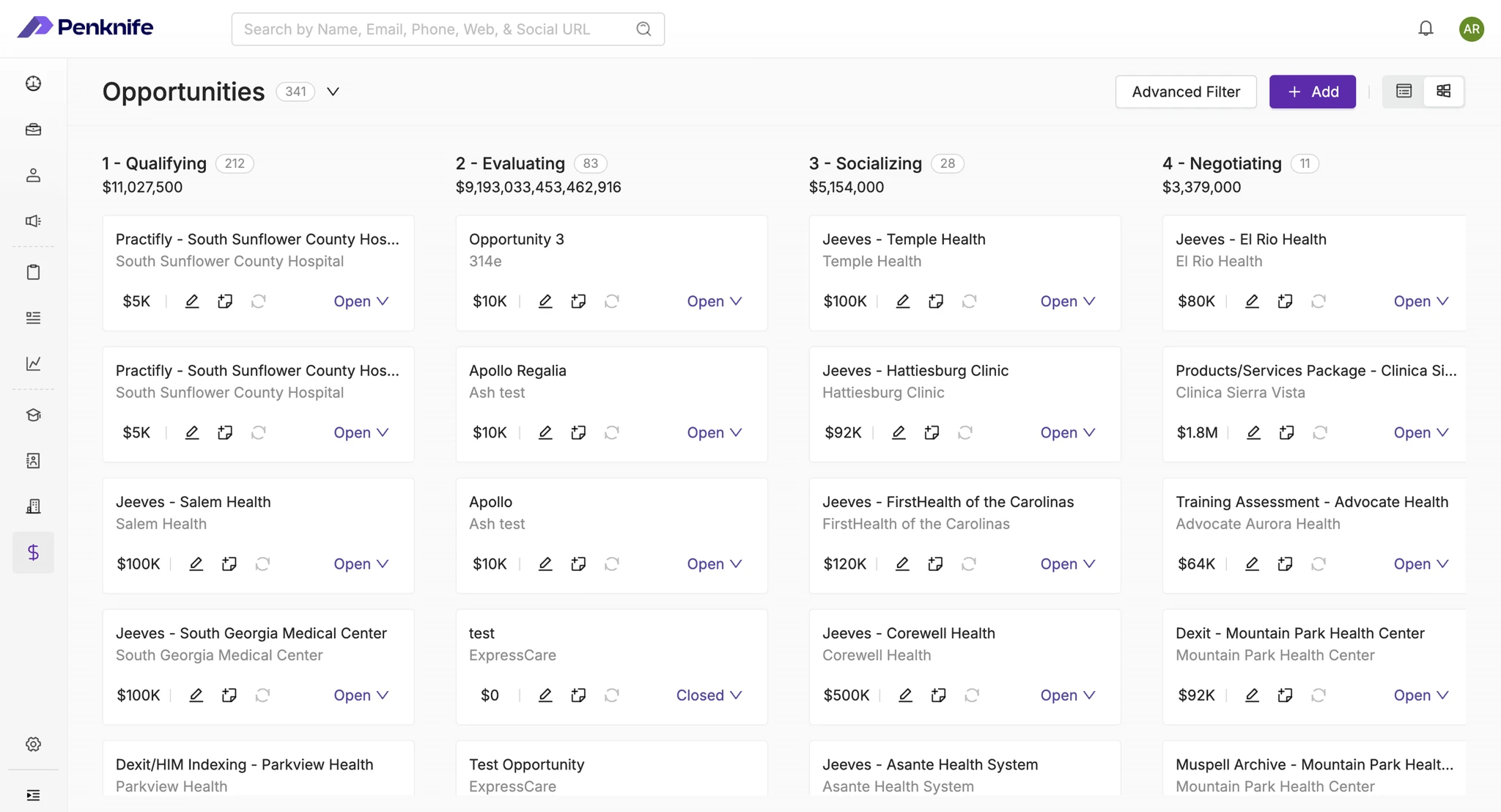Select the dollar sign opportunities icon
1501x812 pixels.
(33, 552)
